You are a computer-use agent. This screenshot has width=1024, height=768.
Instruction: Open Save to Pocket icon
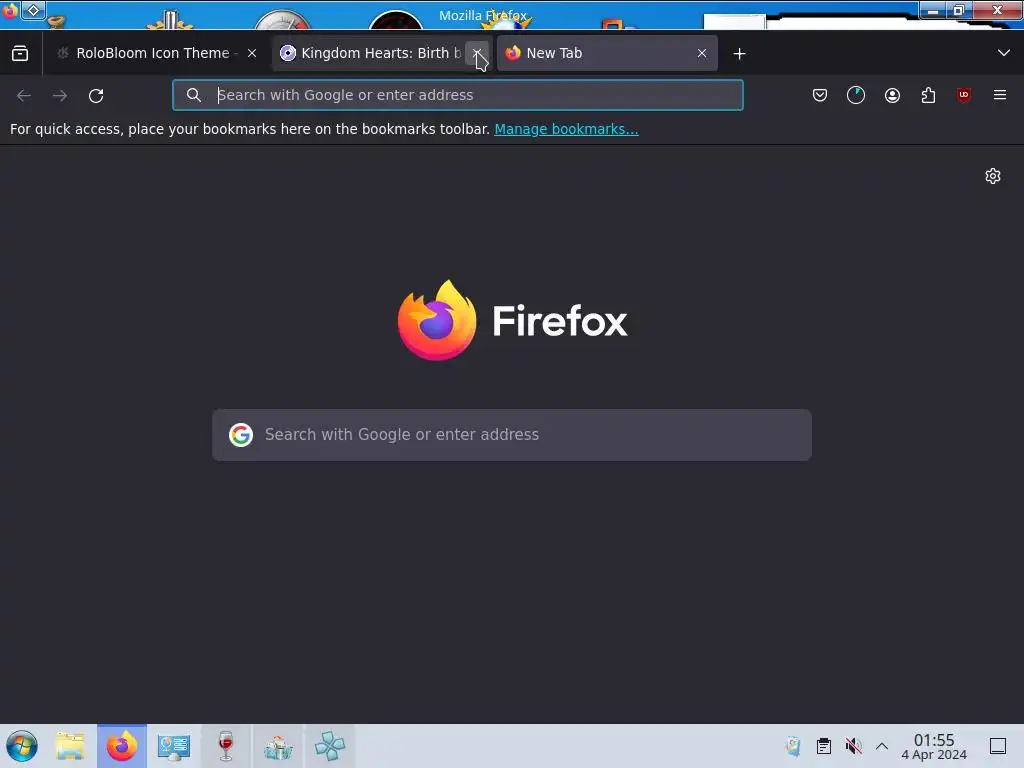[x=820, y=95]
